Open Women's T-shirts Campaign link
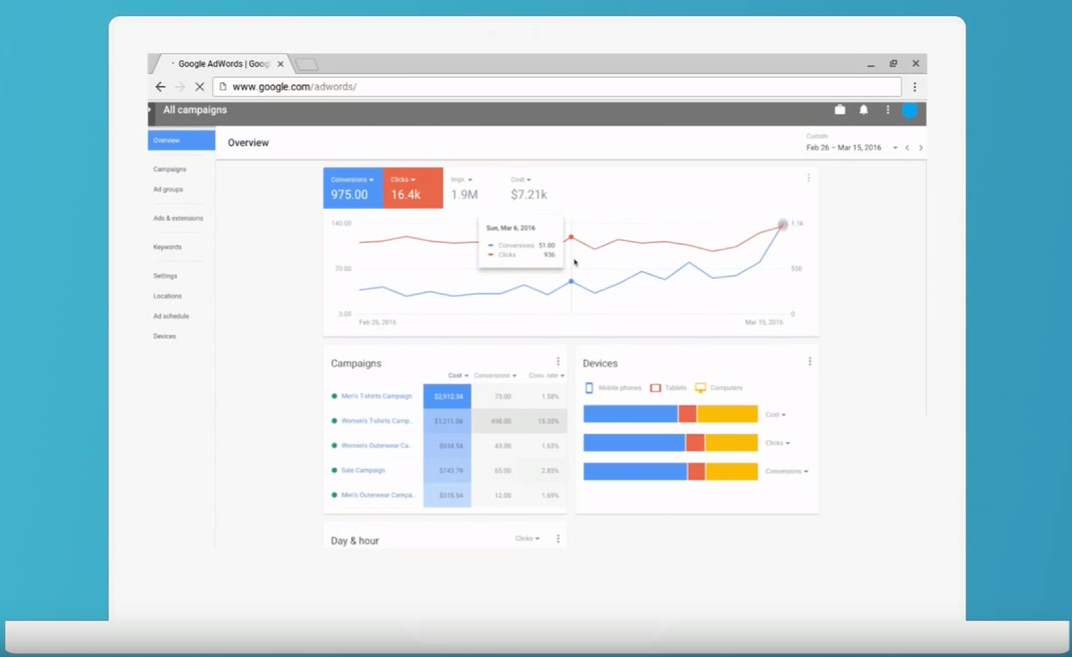The image size is (1072, 657). [377, 421]
